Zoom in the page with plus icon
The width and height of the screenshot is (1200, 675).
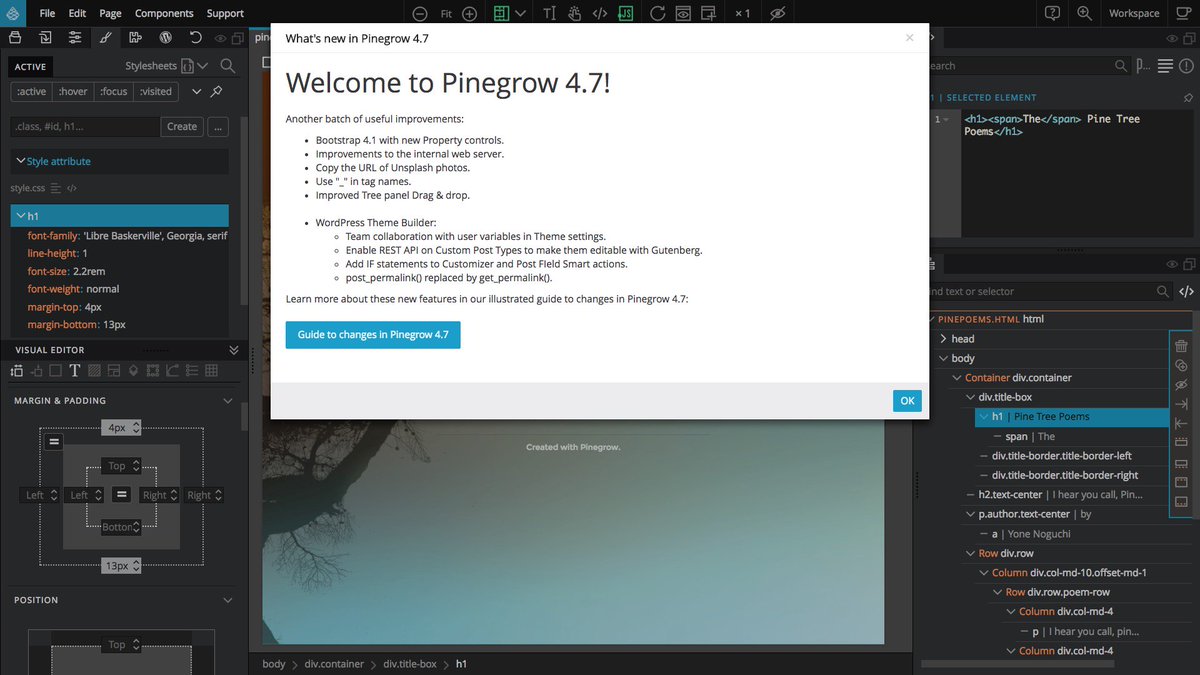point(469,14)
